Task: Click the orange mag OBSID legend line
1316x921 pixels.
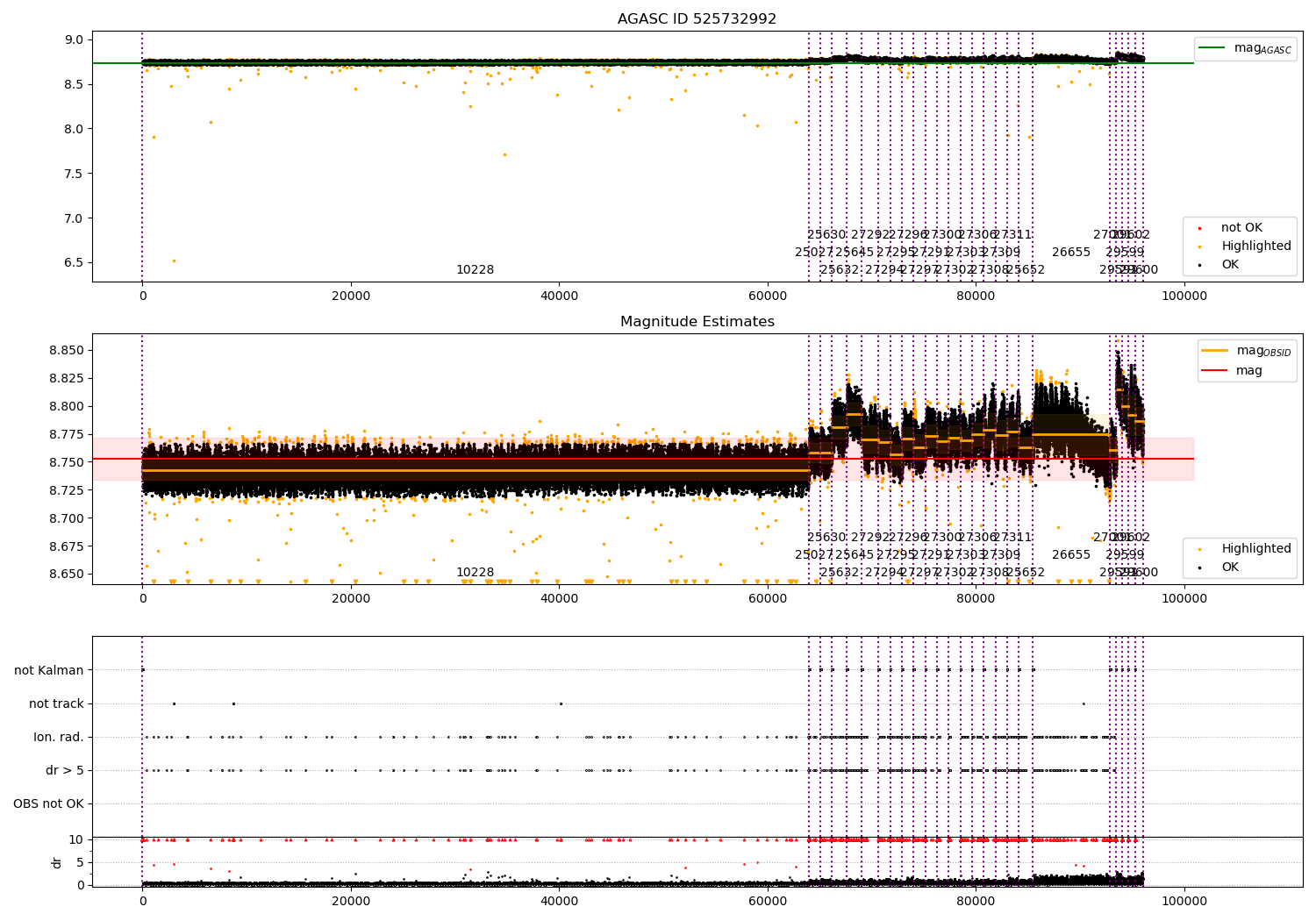Action: pyautogui.click(x=1215, y=351)
